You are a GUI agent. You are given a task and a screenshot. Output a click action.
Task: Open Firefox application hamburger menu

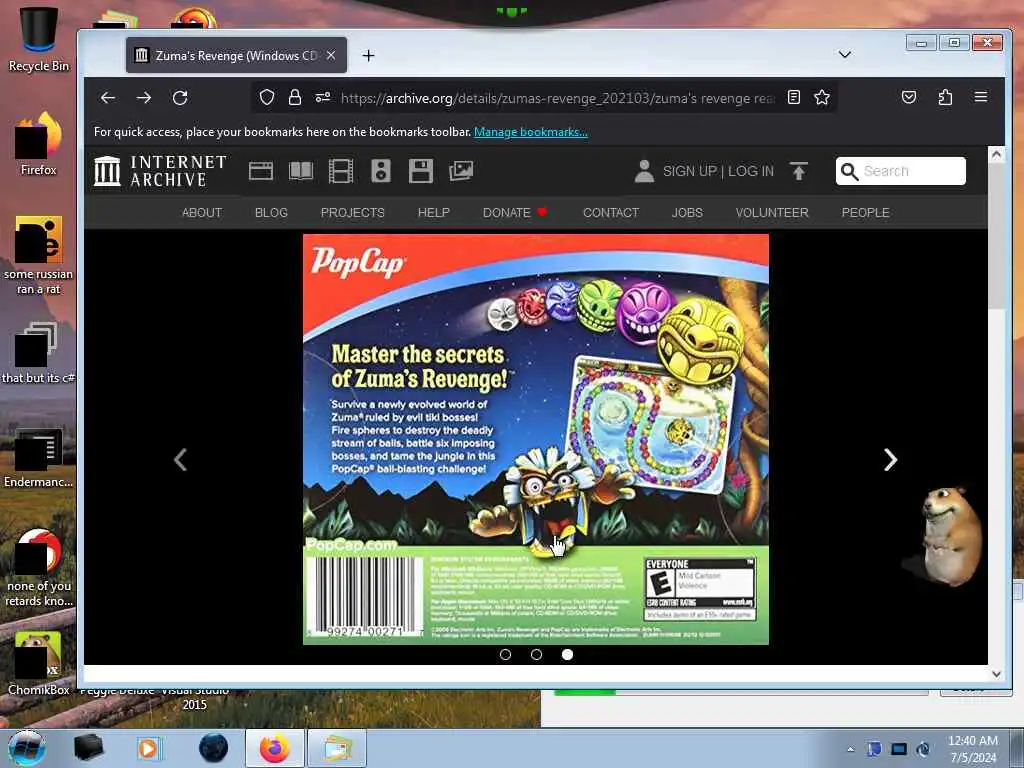(981, 97)
